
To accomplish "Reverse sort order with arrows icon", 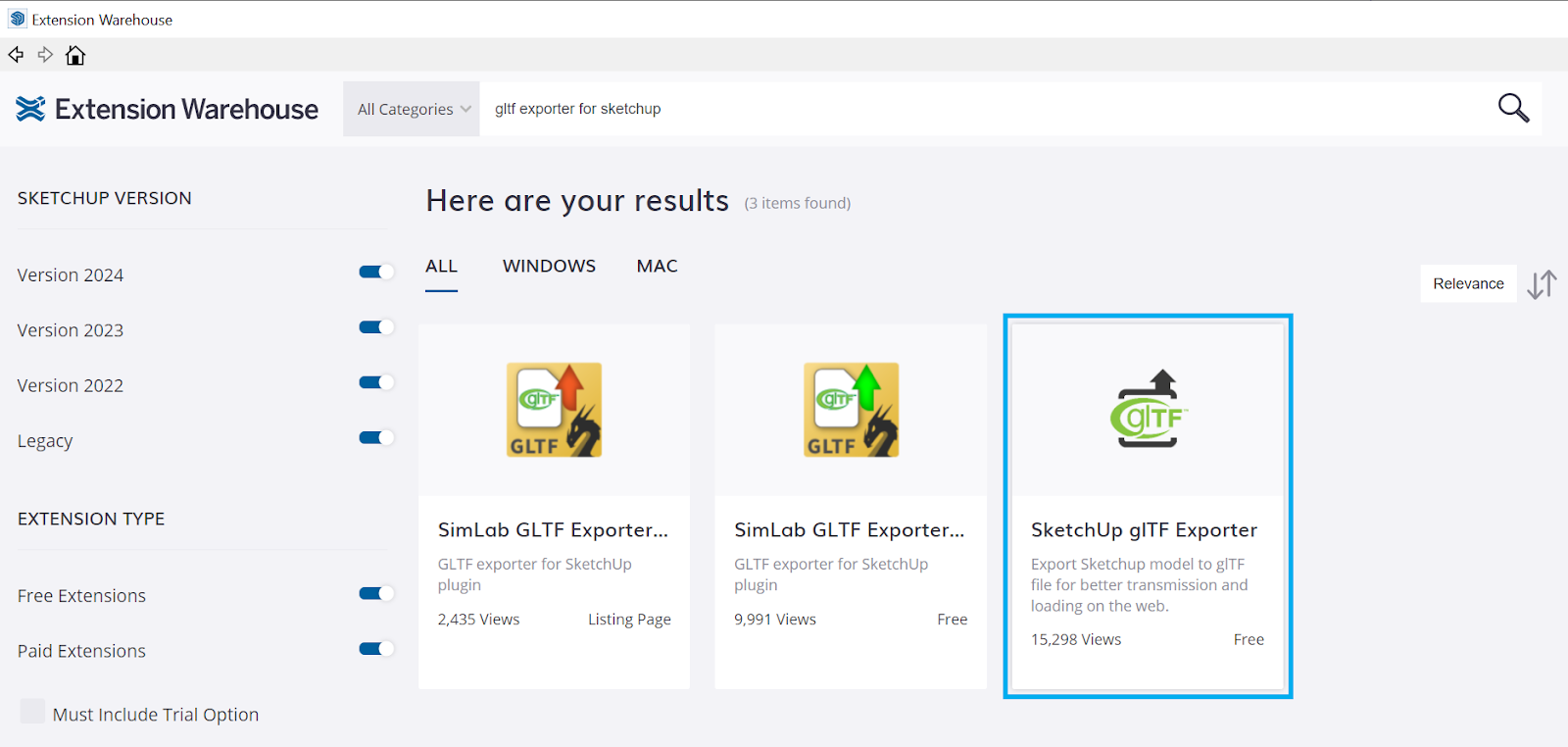I will tap(1542, 284).
